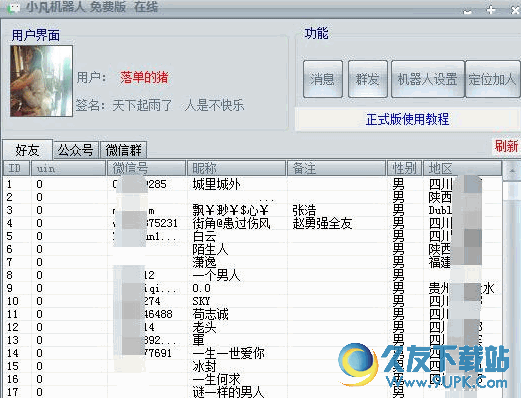Maximize the window with plus icon

[491, 10]
